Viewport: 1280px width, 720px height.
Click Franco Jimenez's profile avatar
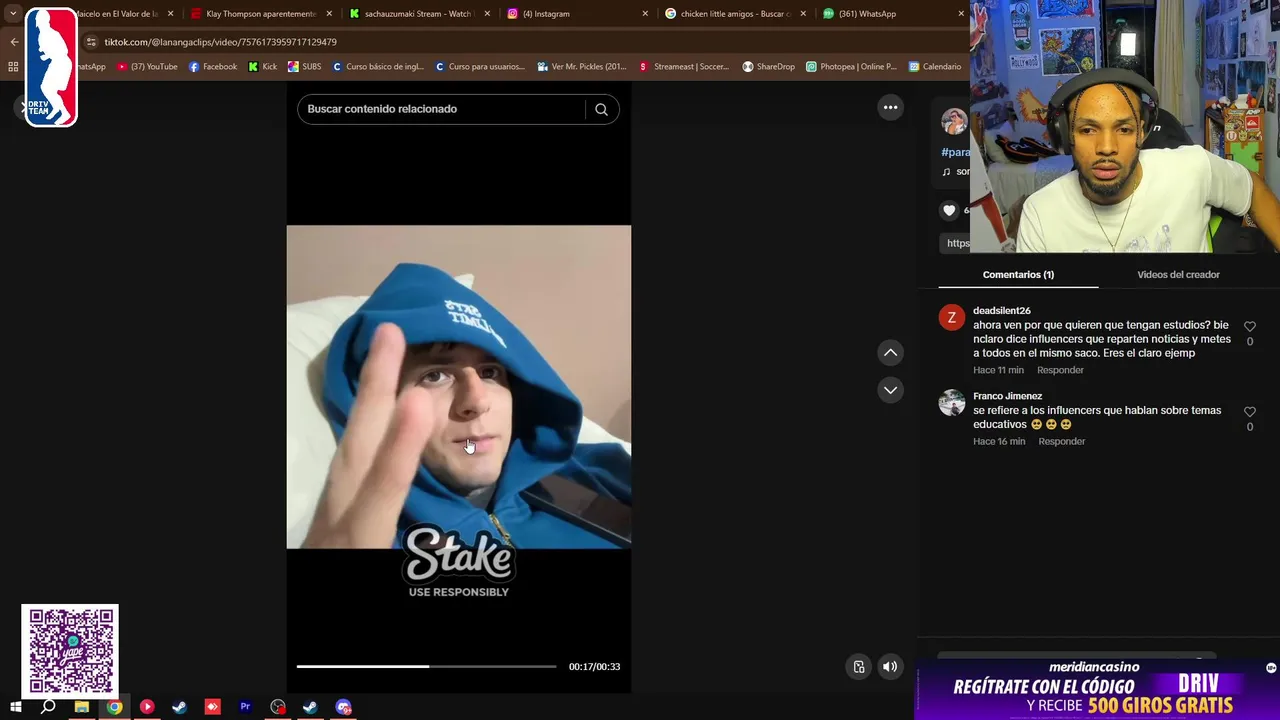point(951,403)
